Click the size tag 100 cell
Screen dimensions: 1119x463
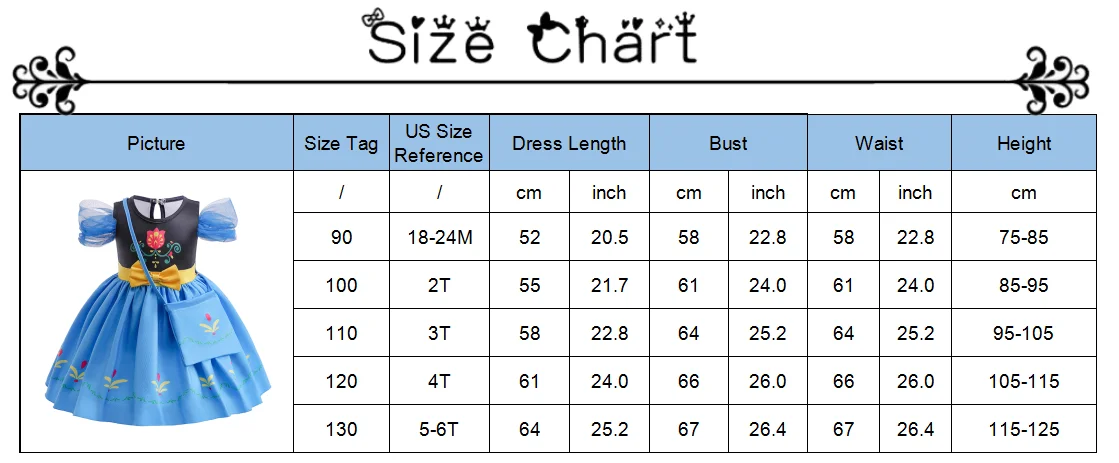point(341,285)
